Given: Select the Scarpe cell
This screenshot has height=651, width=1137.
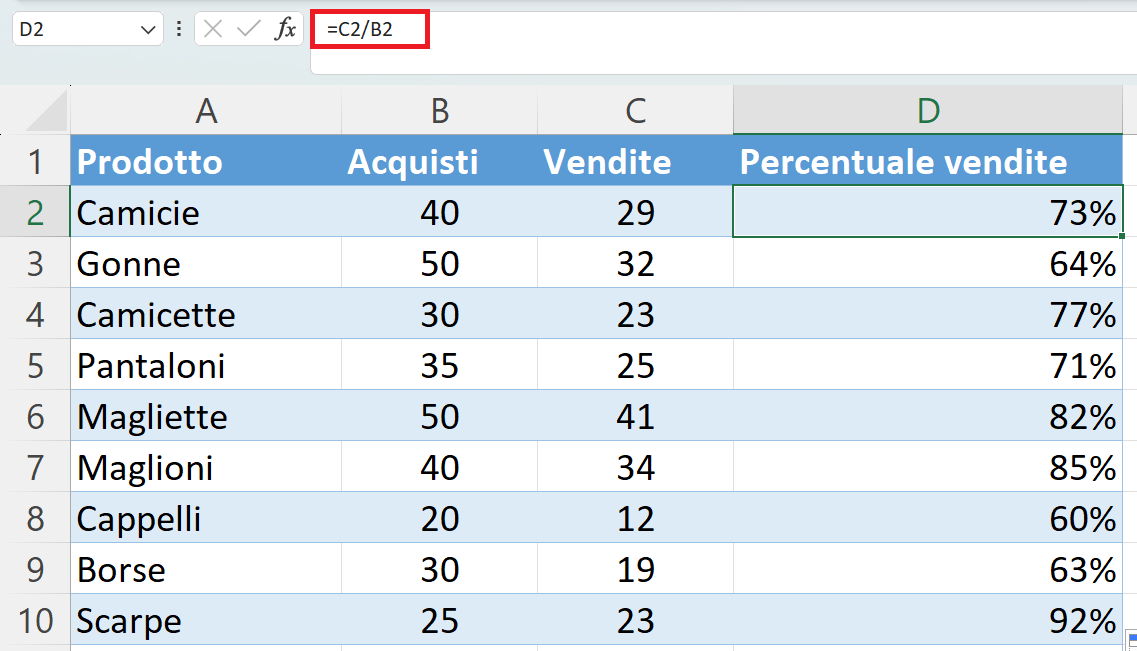Looking at the screenshot, I should pos(206,620).
